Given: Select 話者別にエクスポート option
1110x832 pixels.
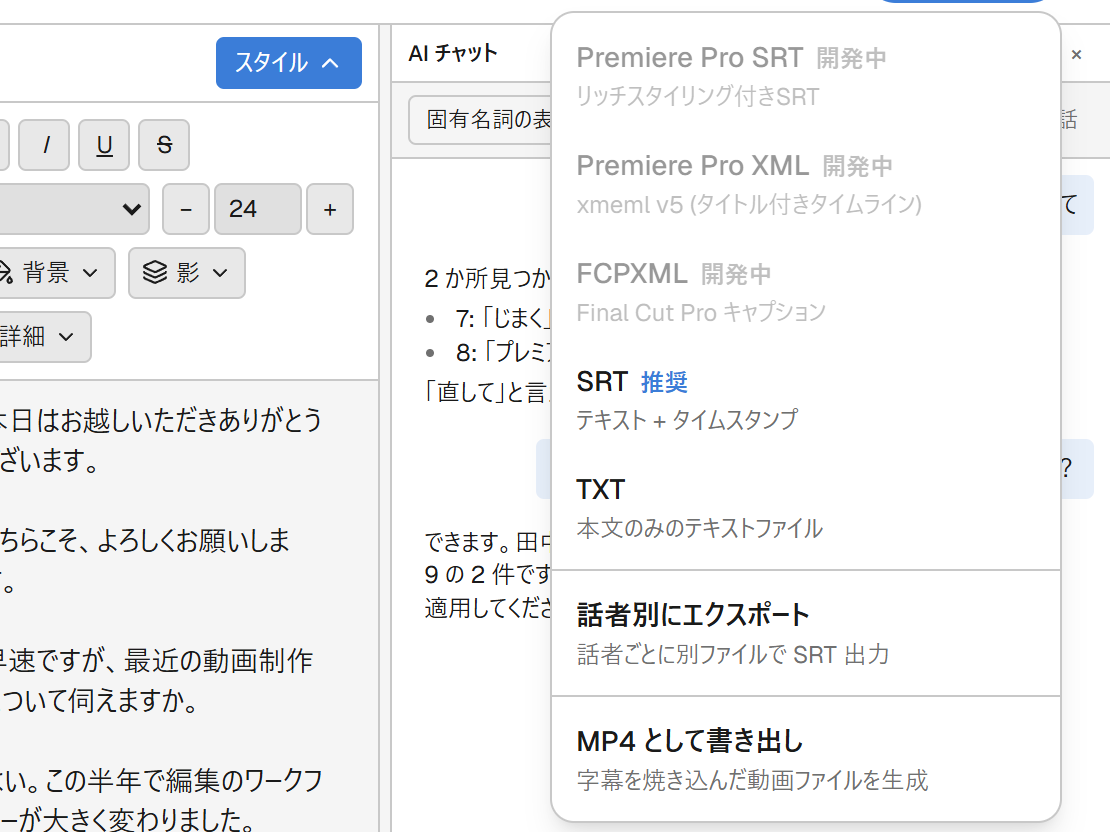Looking at the screenshot, I should pos(806,634).
